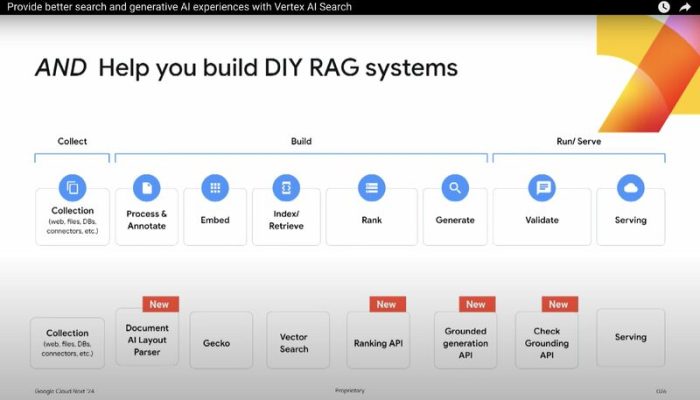Click the Proprietary footer label
Viewport: 700px width, 400px height.
(350, 391)
